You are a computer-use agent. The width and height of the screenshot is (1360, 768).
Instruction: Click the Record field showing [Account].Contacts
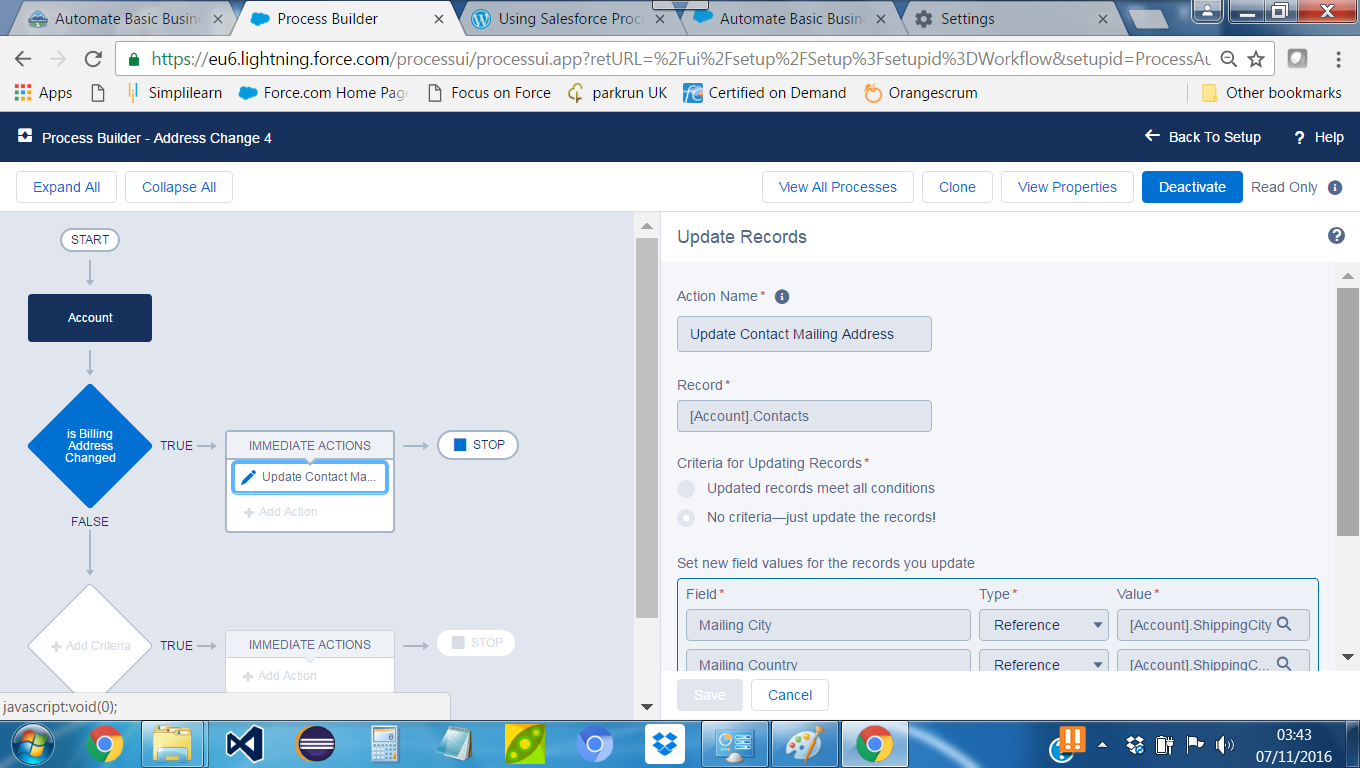(x=804, y=416)
